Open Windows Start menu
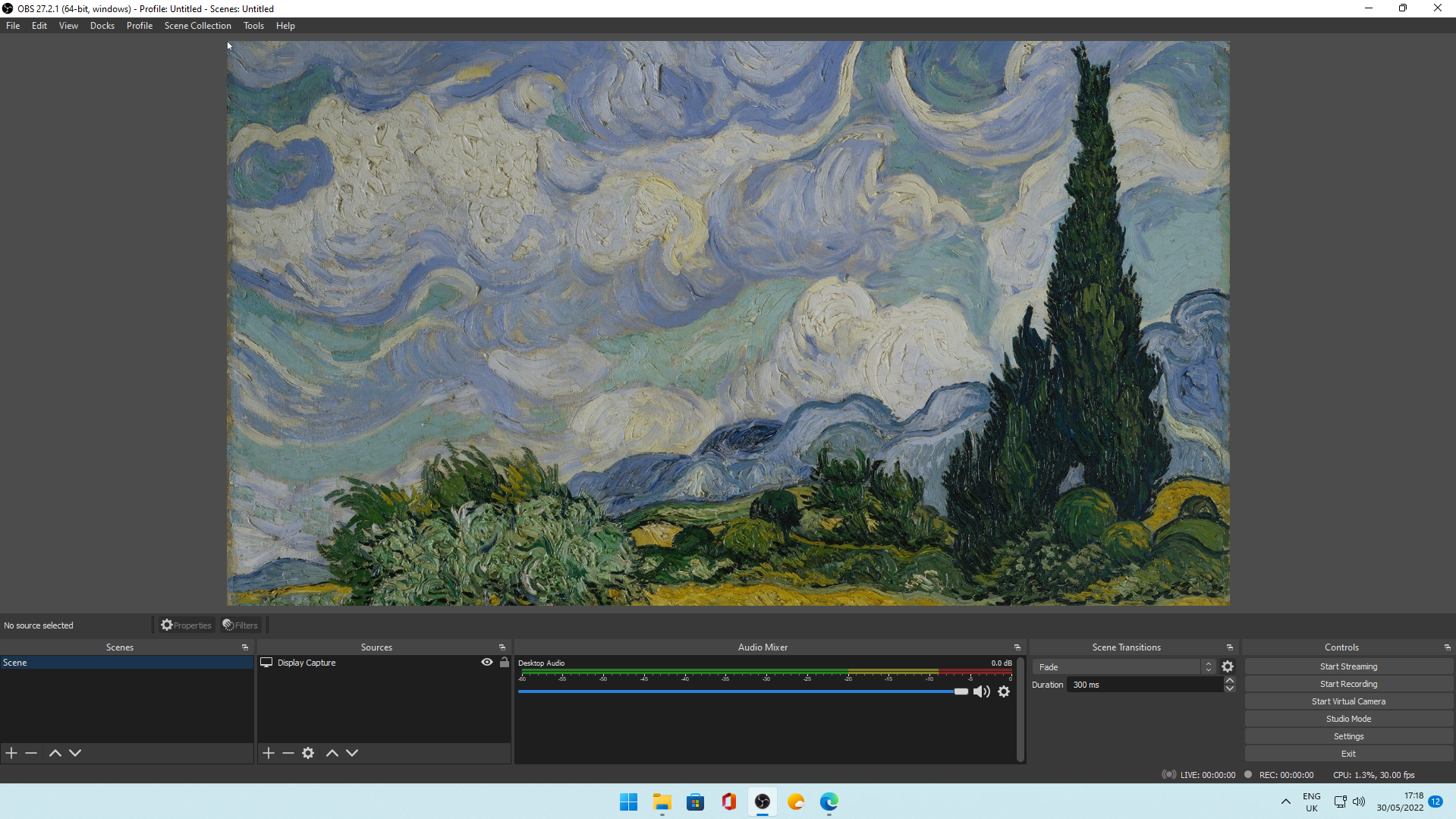The image size is (1456, 819). (629, 802)
